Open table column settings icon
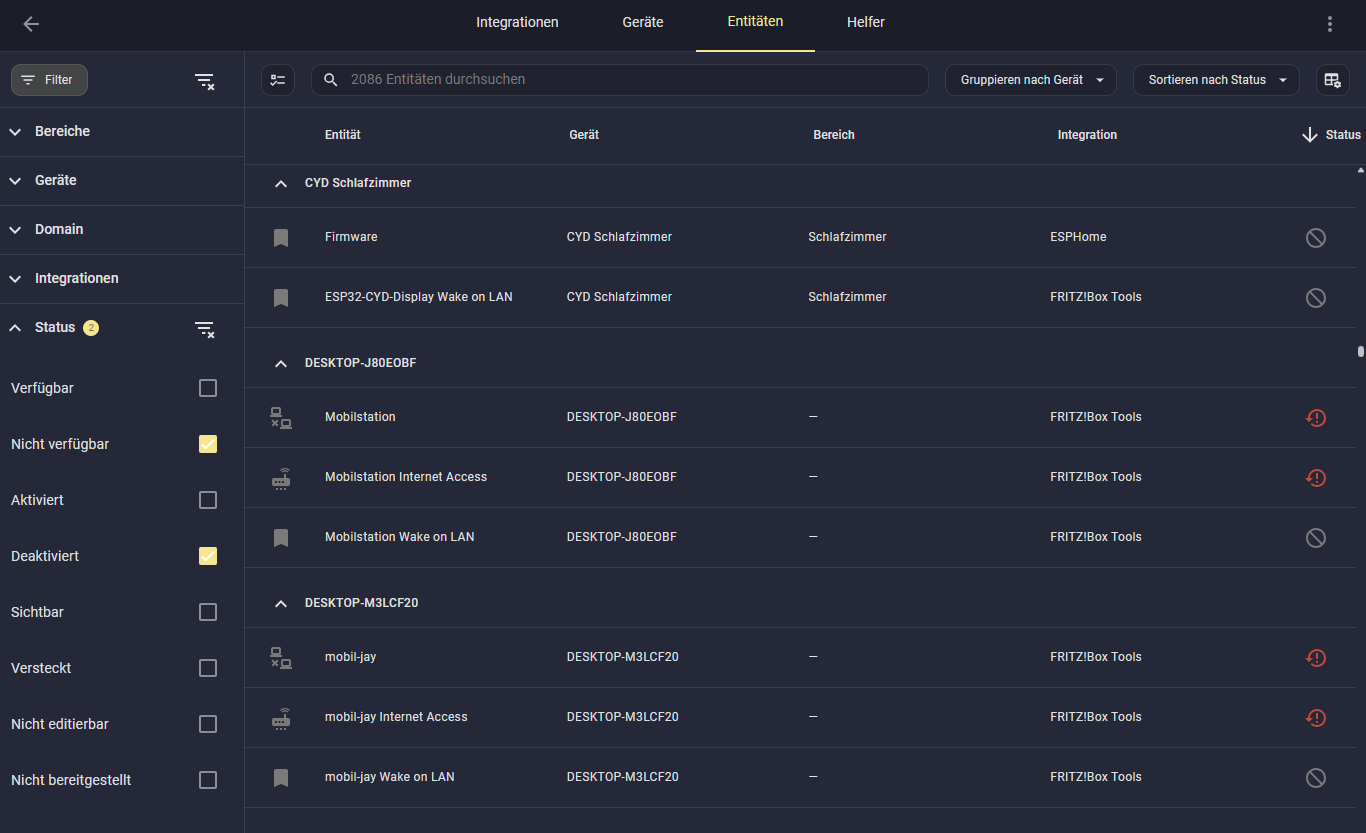This screenshot has height=833, width=1366. 1332,80
